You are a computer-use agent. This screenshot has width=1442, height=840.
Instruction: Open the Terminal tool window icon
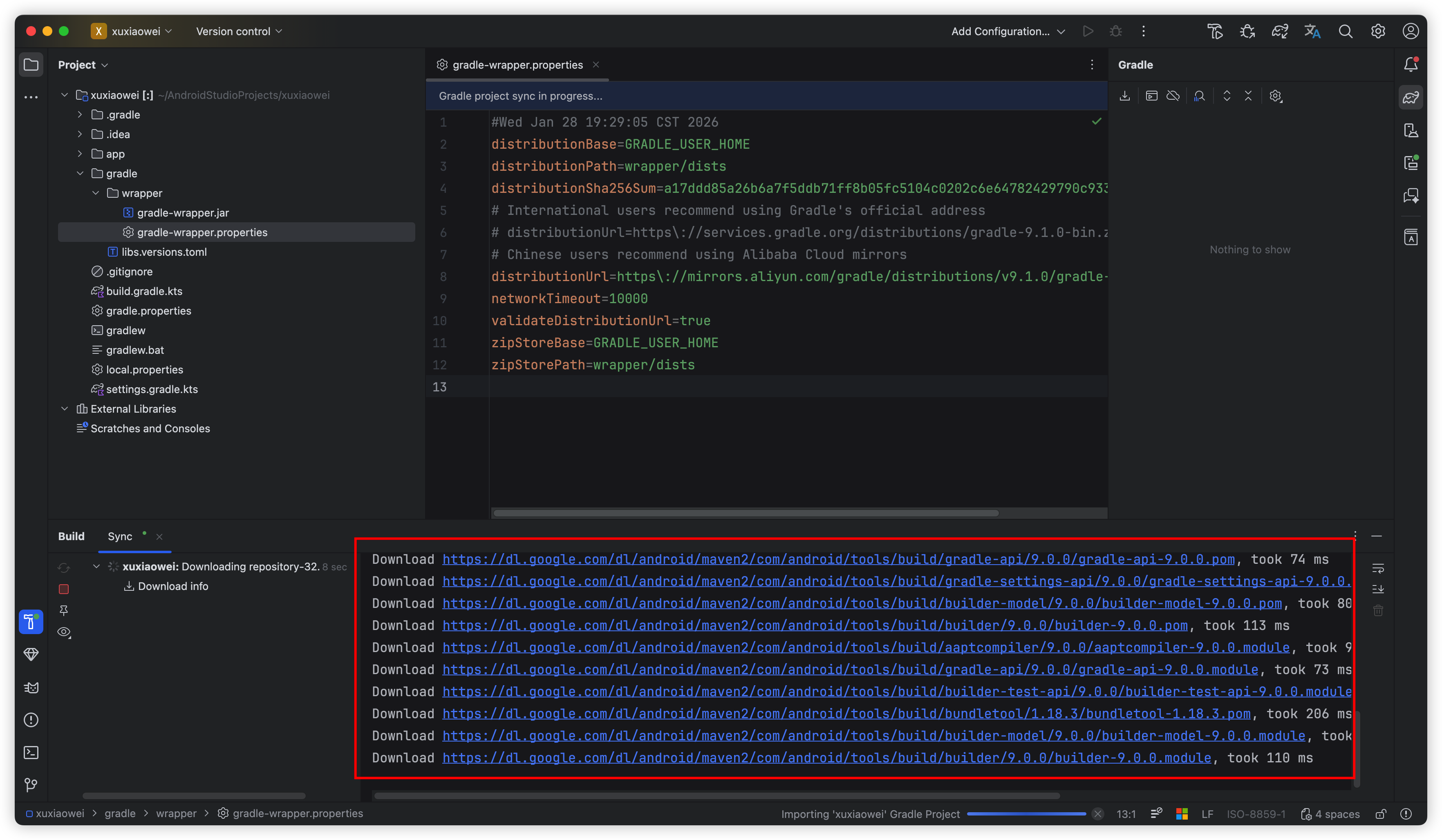click(x=31, y=753)
